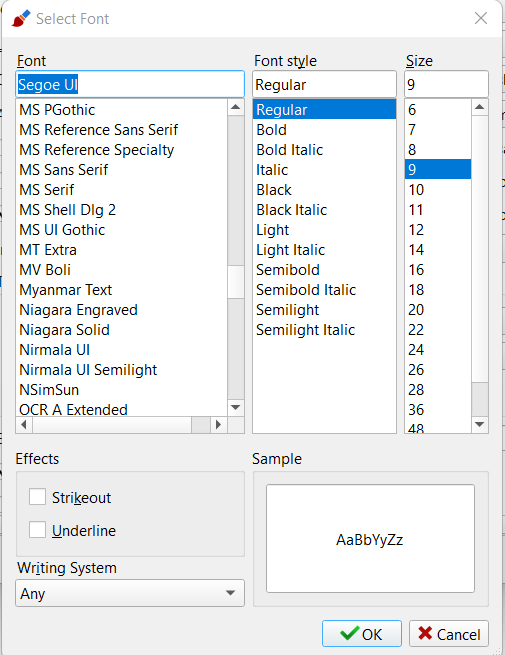This screenshot has width=505, height=655.
Task: Select font size 14
Action: point(438,250)
